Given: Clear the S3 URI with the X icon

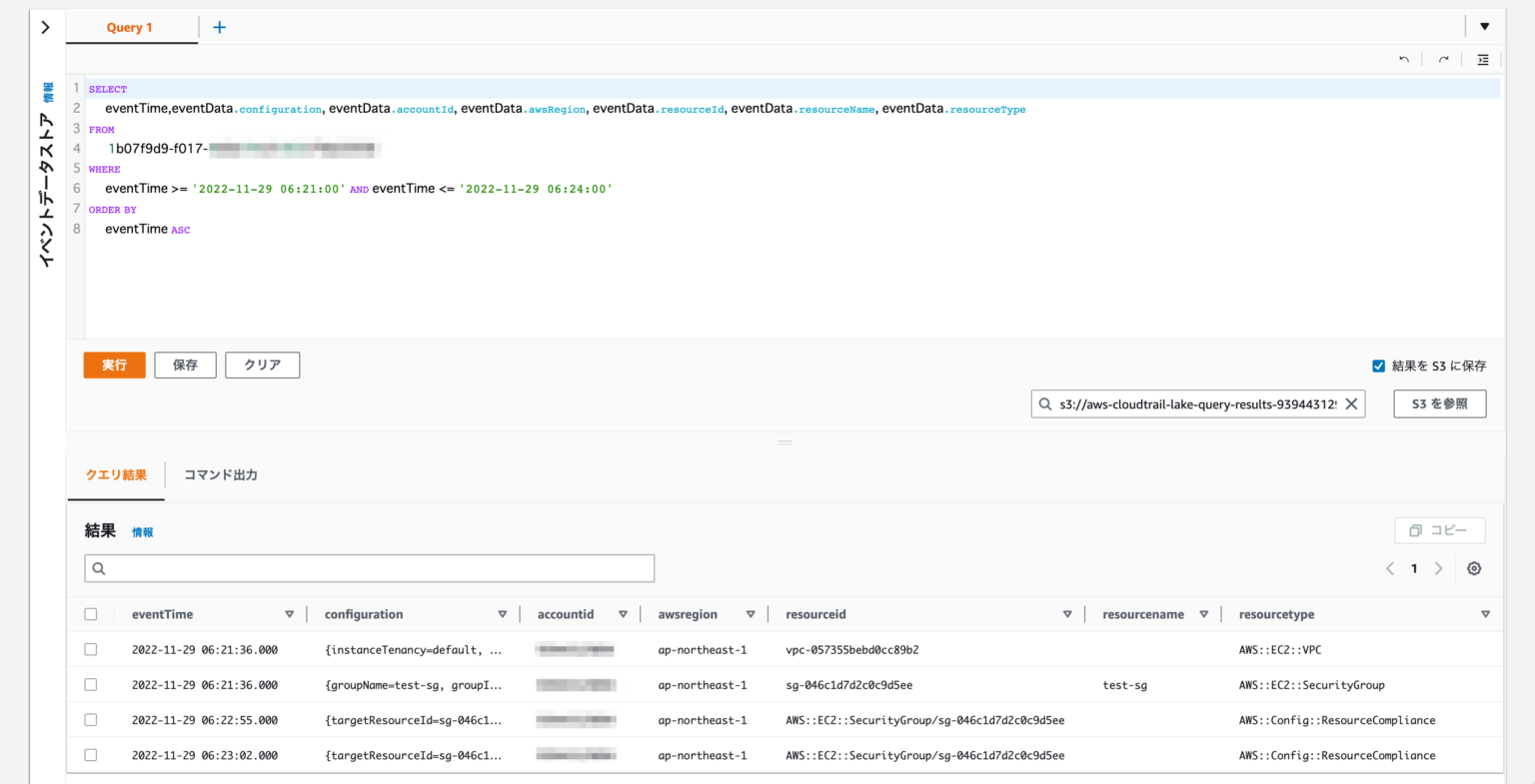Looking at the screenshot, I should [x=1352, y=403].
